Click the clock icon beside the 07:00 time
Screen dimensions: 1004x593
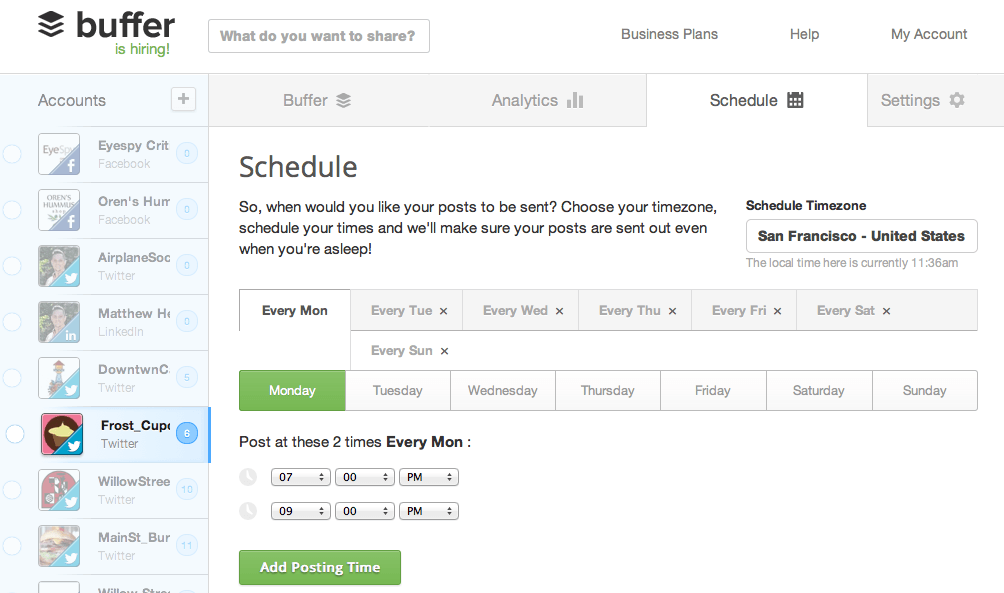tap(247, 477)
